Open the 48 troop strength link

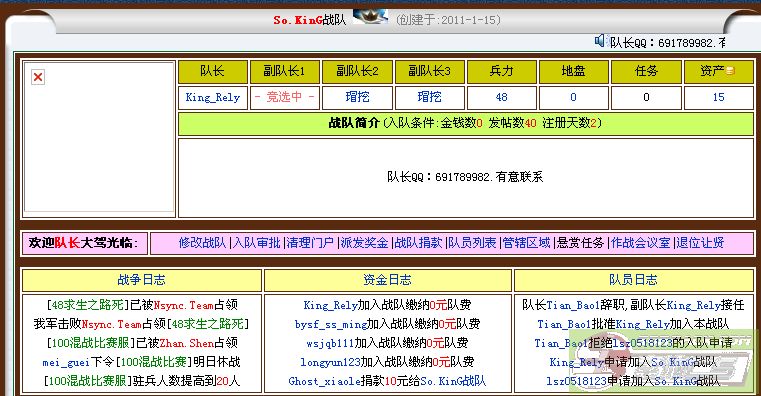pyautogui.click(x=501, y=98)
